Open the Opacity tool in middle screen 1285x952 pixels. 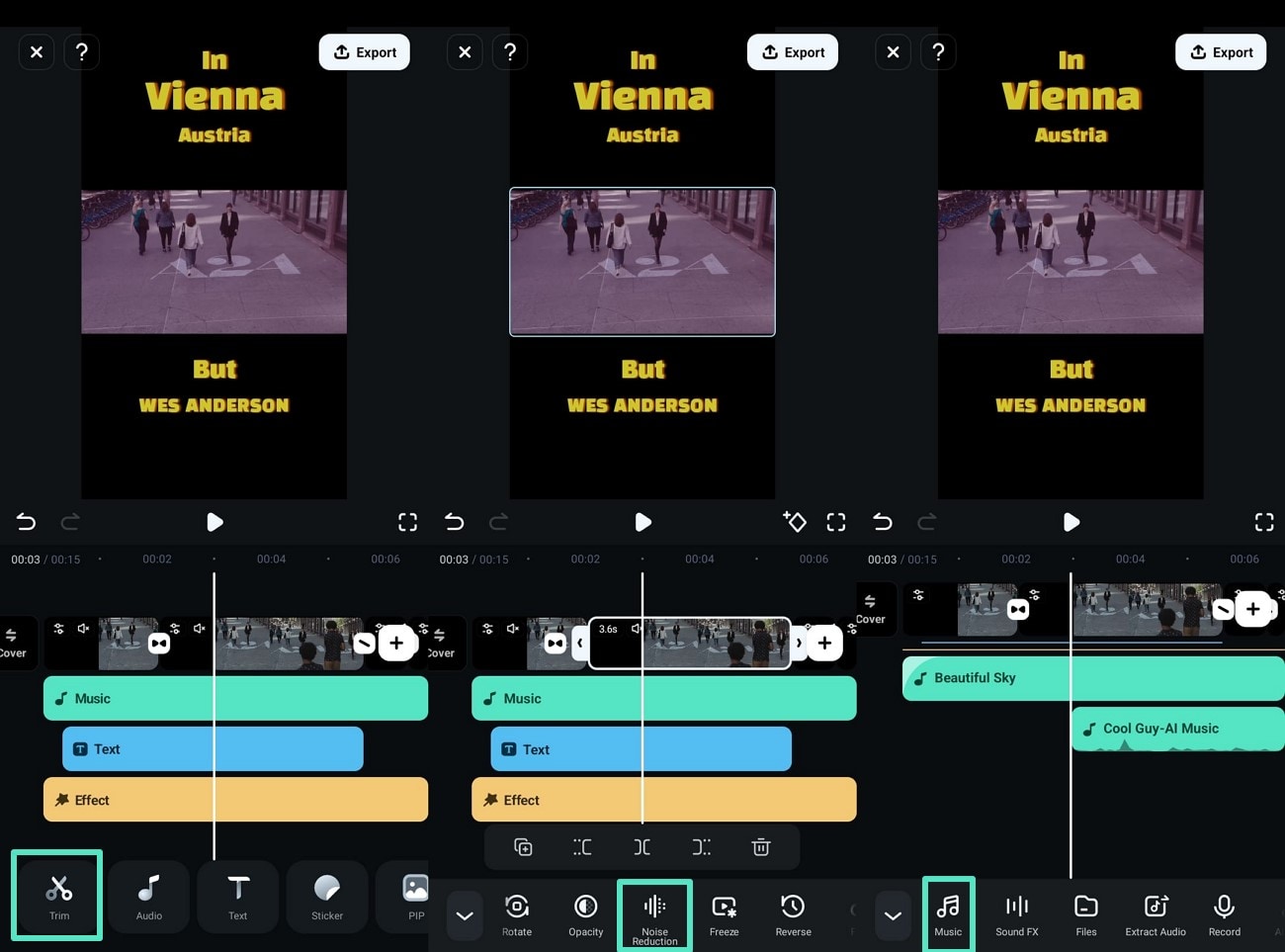(586, 914)
